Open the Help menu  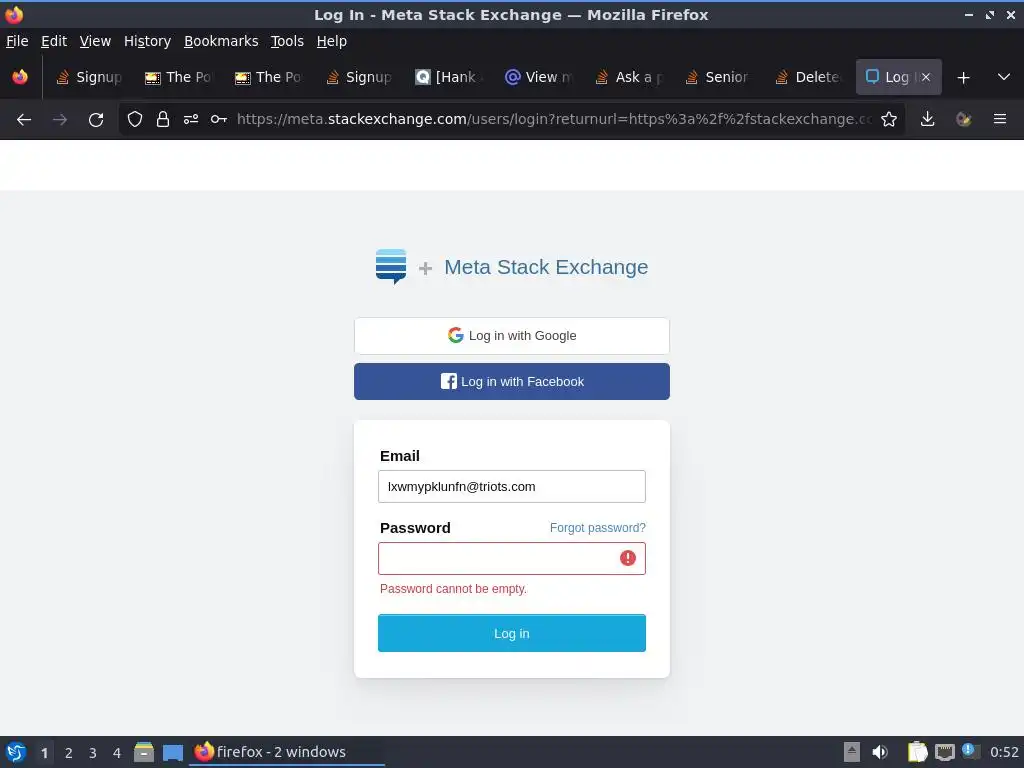coord(332,41)
